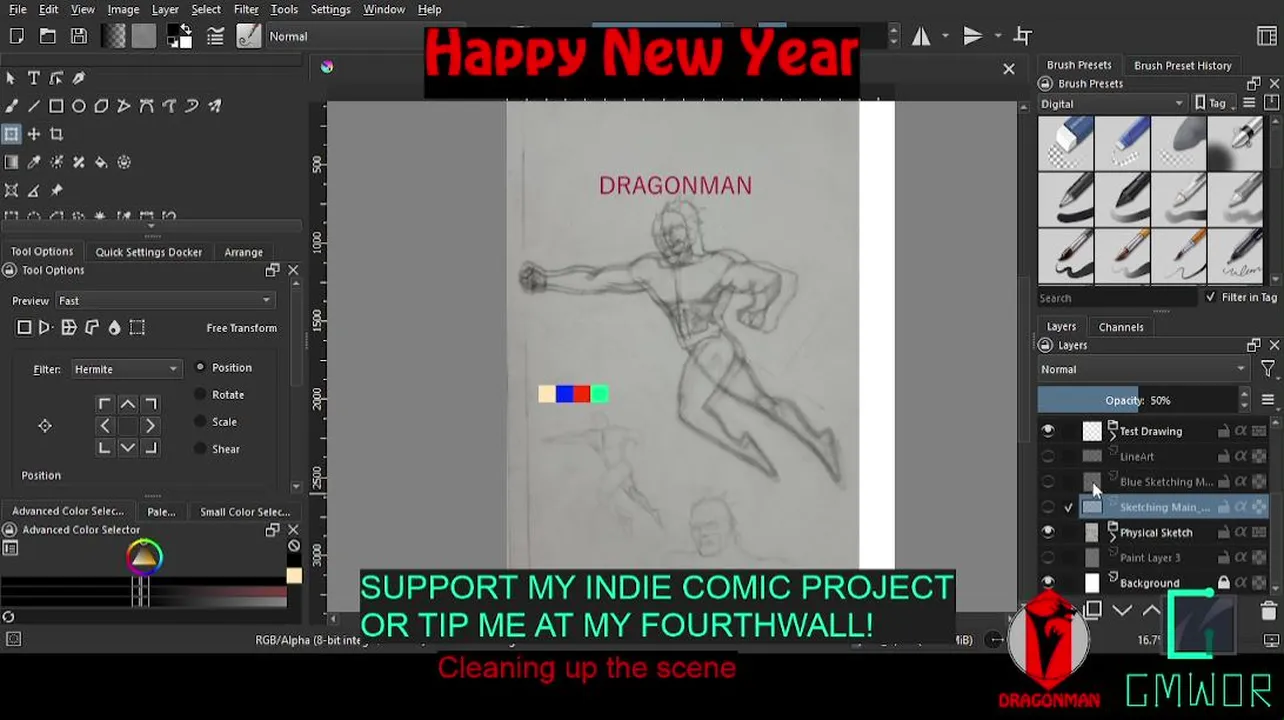Open the Settings menu

click(330, 10)
